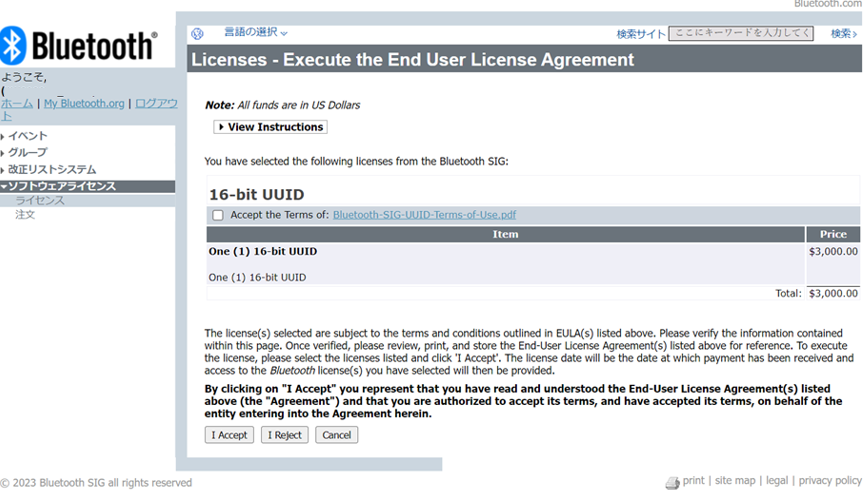Select 注文 submenu item
This screenshot has height=490, width=867.
25,215
